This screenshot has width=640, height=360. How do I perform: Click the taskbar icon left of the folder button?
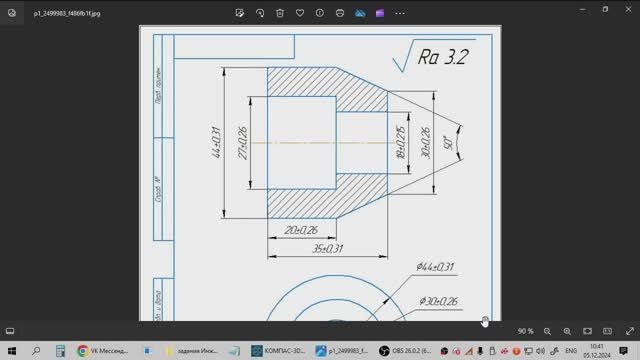(x=148, y=351)
